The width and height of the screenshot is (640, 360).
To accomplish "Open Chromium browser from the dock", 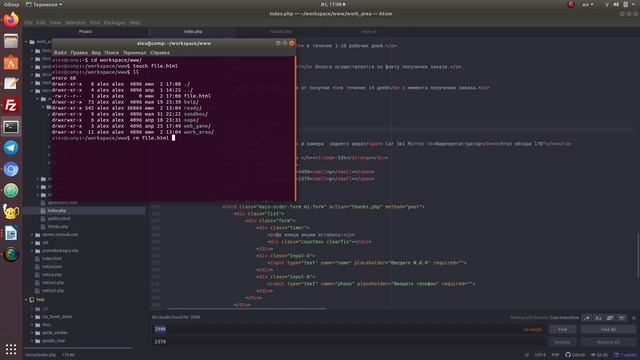I will click(x=11, y=169).
